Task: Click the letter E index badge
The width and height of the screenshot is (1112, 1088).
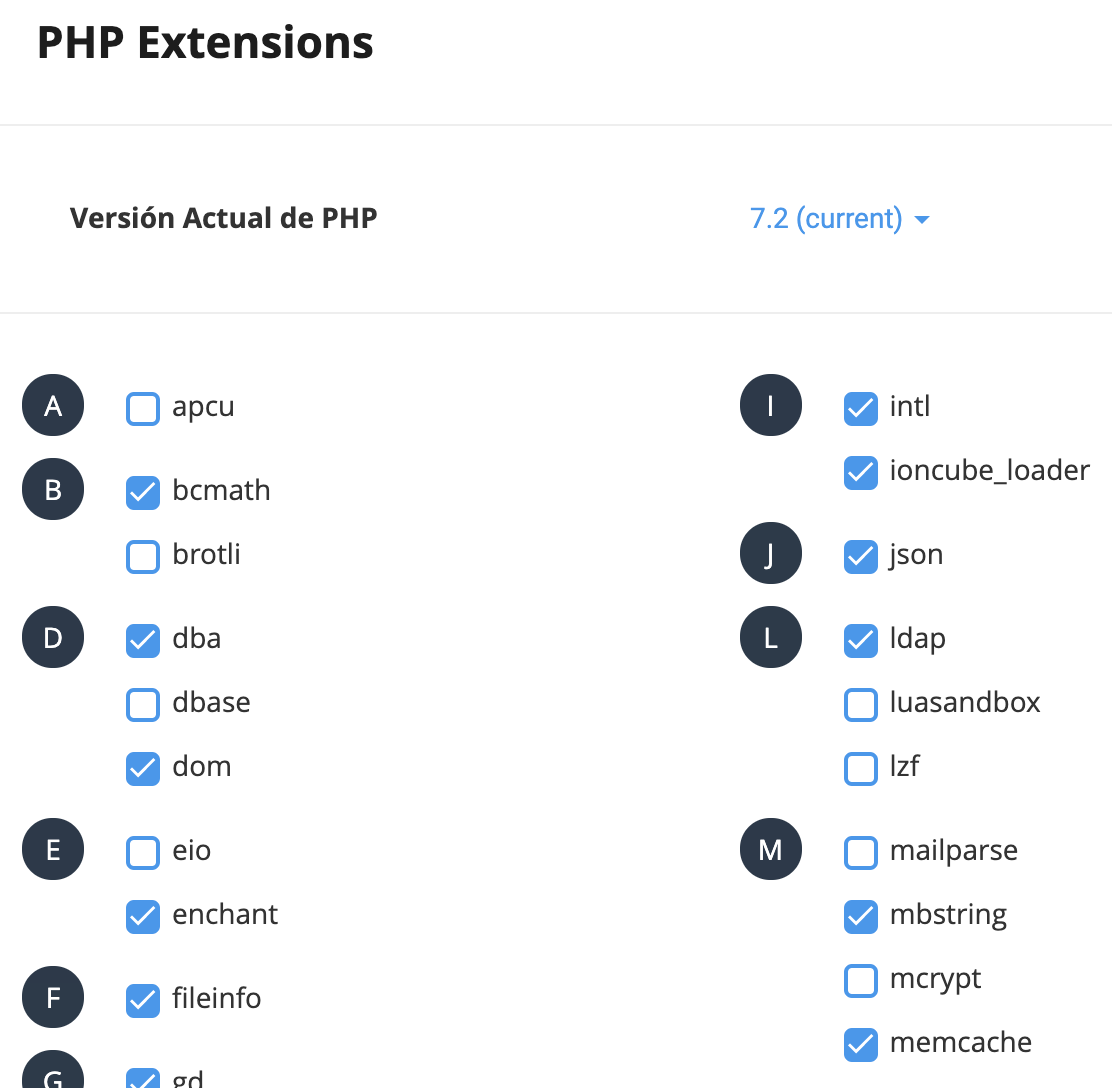Action: [53, 850]
